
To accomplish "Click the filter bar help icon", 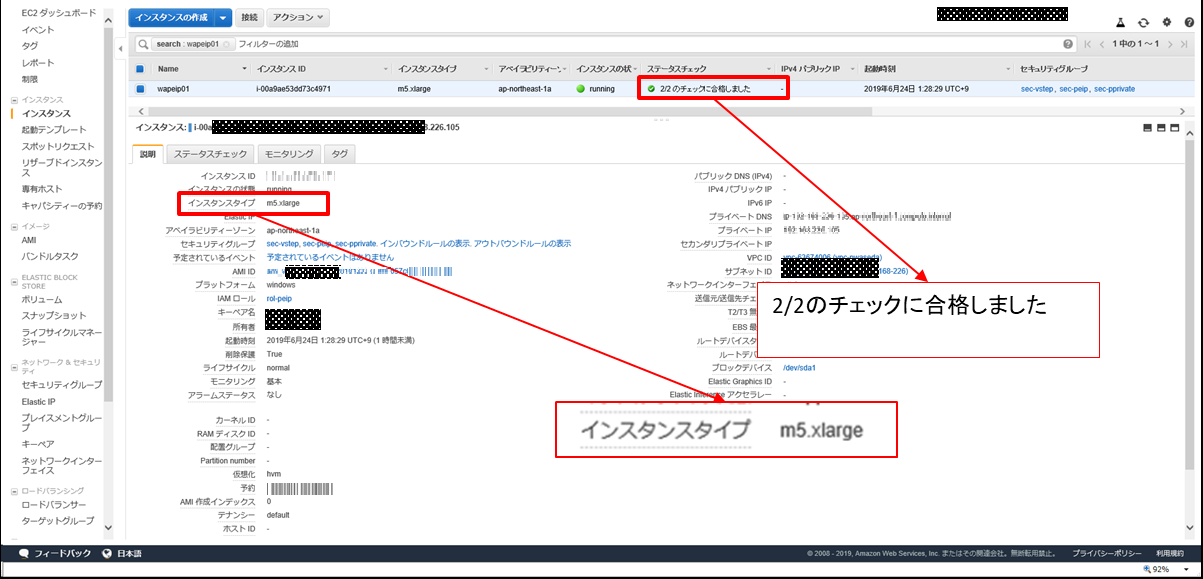I will (x=1068, y=44).
